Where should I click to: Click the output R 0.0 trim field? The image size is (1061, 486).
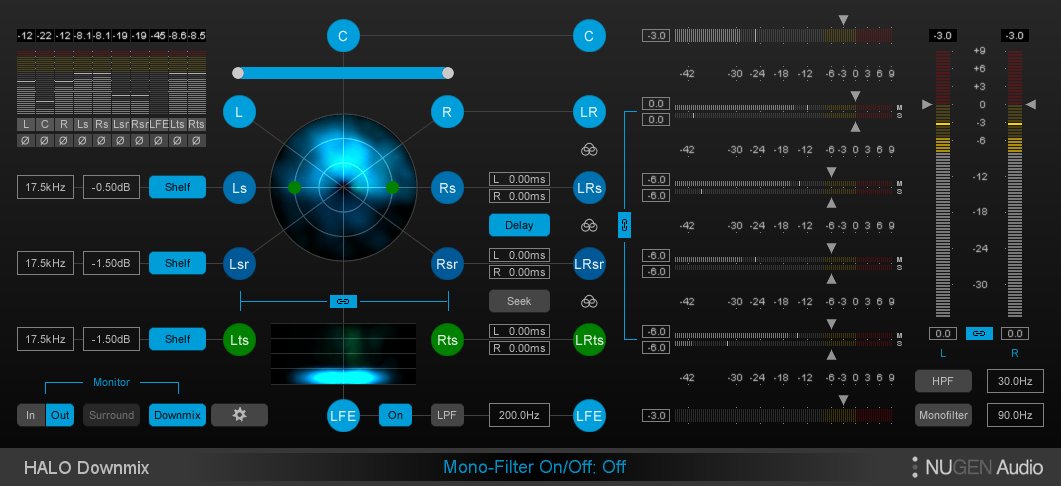pos(1015,334)
